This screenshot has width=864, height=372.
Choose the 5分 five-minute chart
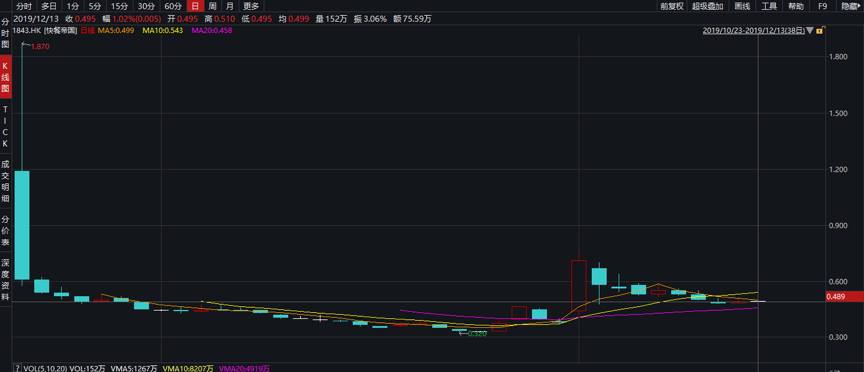tap(95, 6)
